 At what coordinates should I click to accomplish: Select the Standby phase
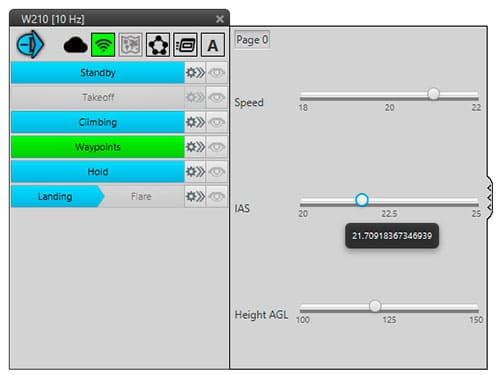click(x=98, y=72)
